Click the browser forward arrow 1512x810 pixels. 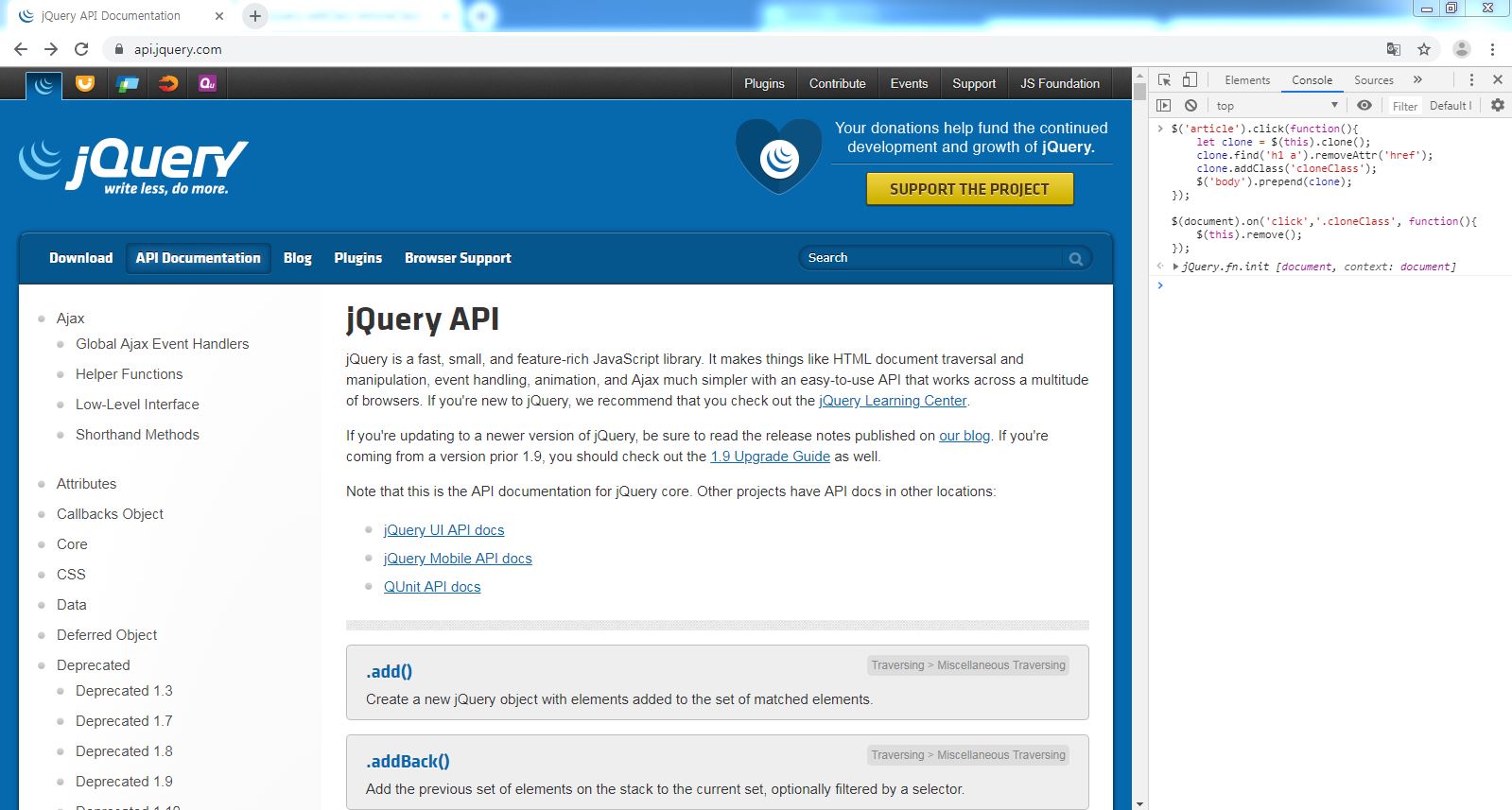click(x=51, y=49)
